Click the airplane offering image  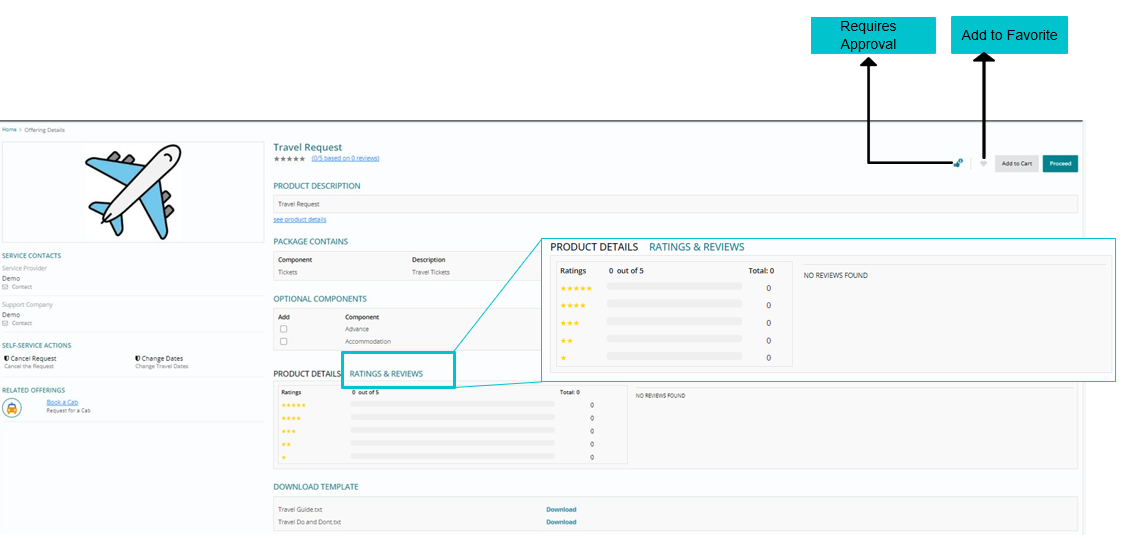[x=133, y=192]
